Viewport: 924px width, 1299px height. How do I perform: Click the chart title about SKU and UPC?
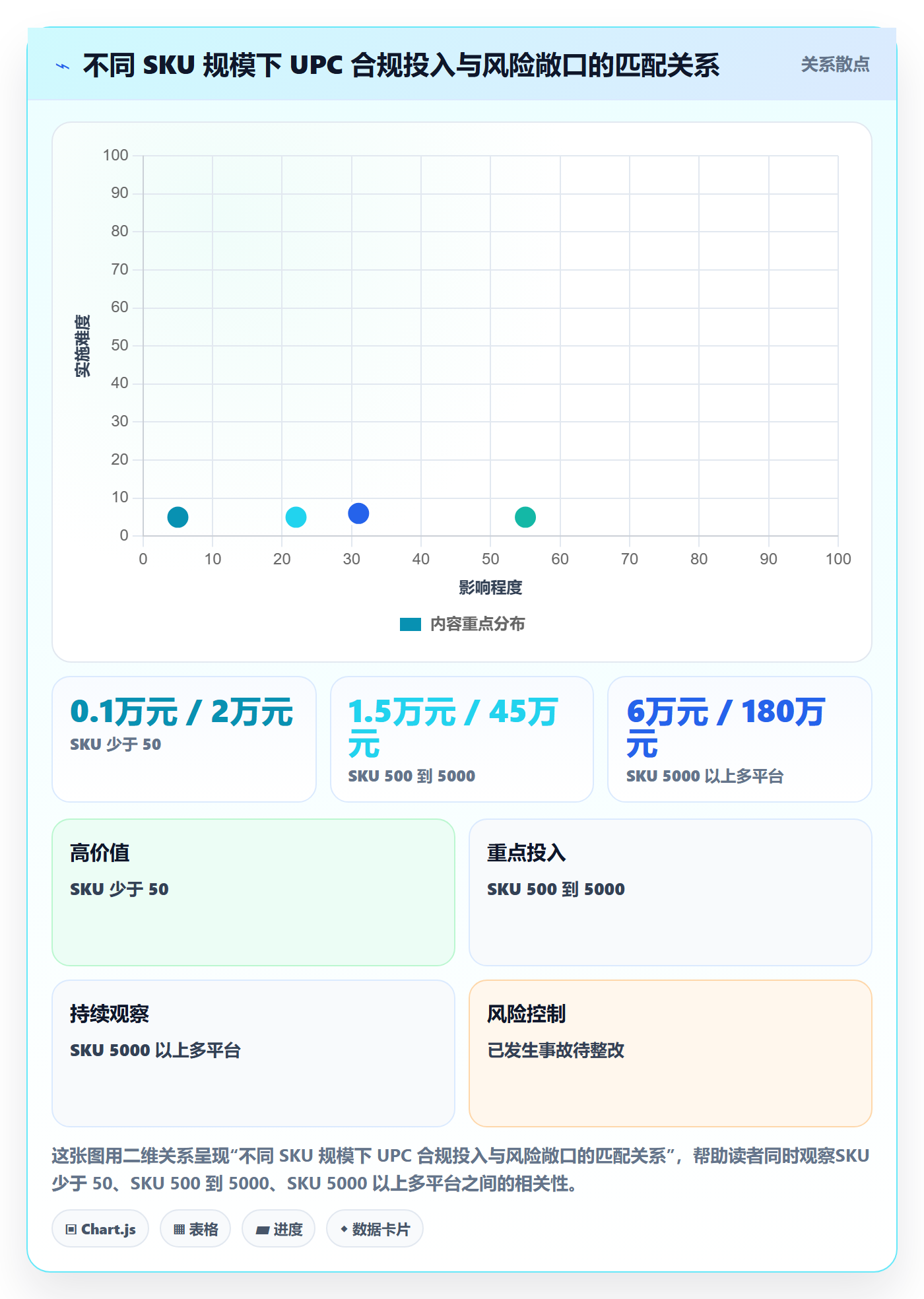point(401,65)
